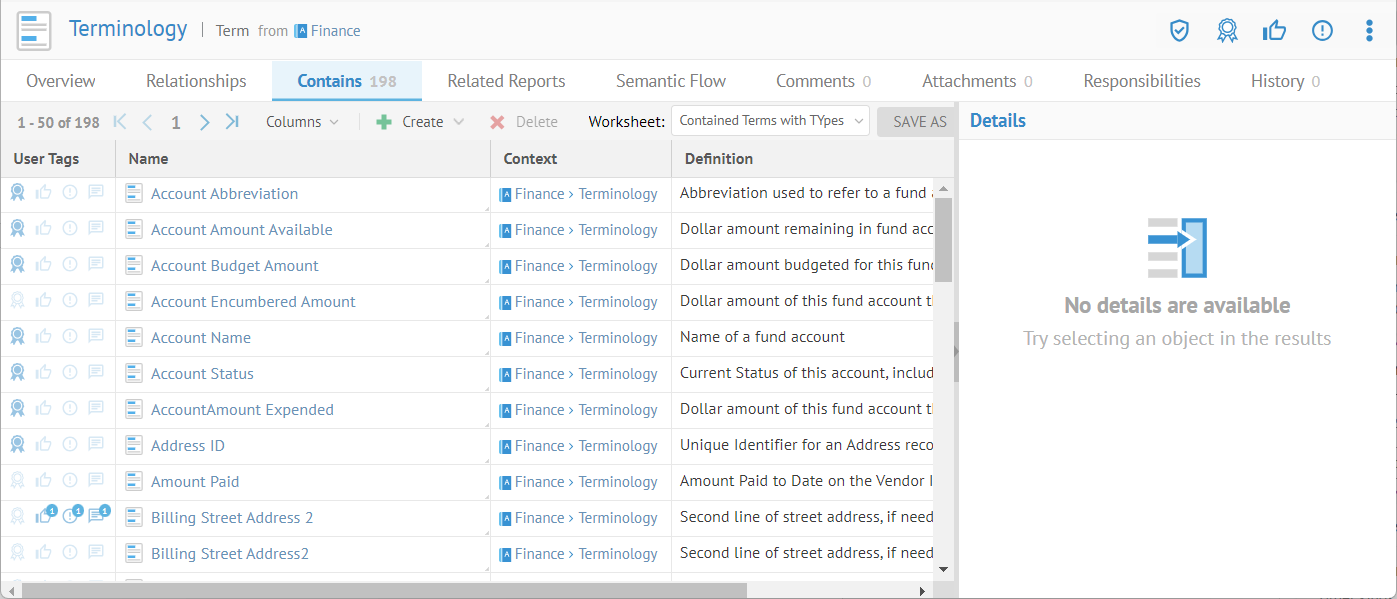Expand the Columns dropdown

click(x=302, y=122)
